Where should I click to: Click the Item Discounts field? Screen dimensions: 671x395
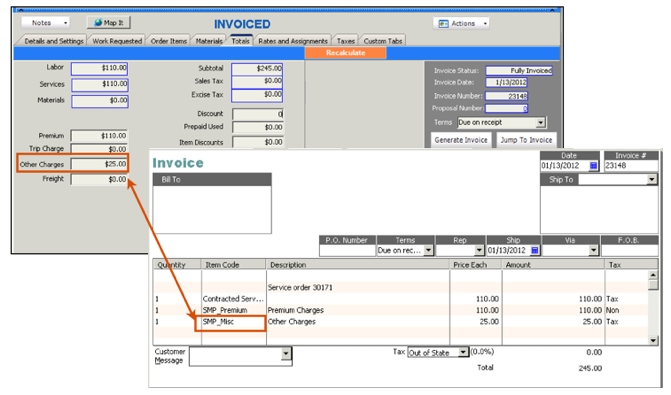click(x=258, y=142)
